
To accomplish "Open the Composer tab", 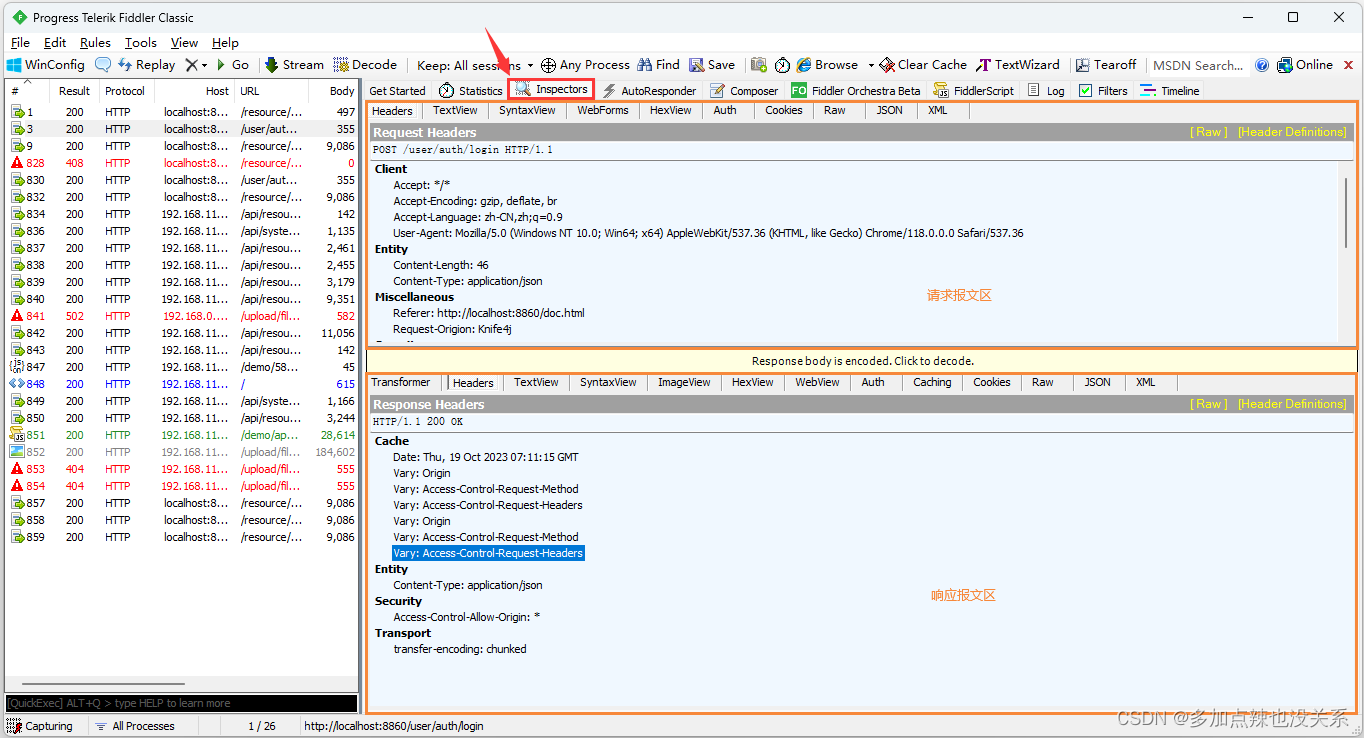I will 744,90.
